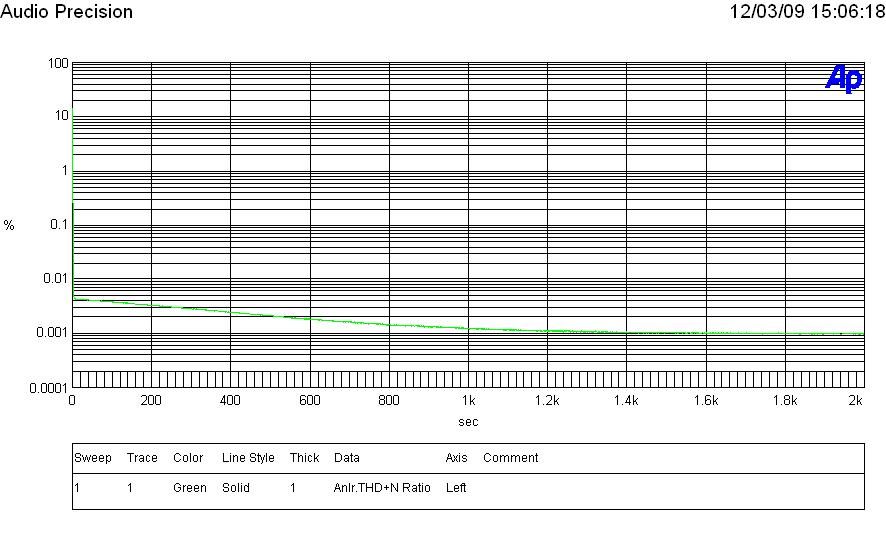This screenshot has width=886, height=534.
Task: Click the 'sec' x-axis unit label
Action: coord(468,422)
